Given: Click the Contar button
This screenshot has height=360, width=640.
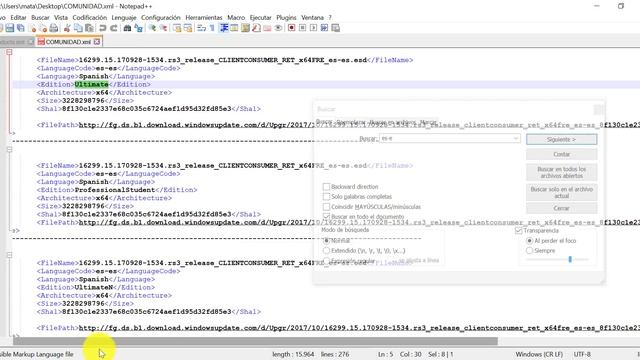Looking at the screenshot, I should (x=561, y=154).
